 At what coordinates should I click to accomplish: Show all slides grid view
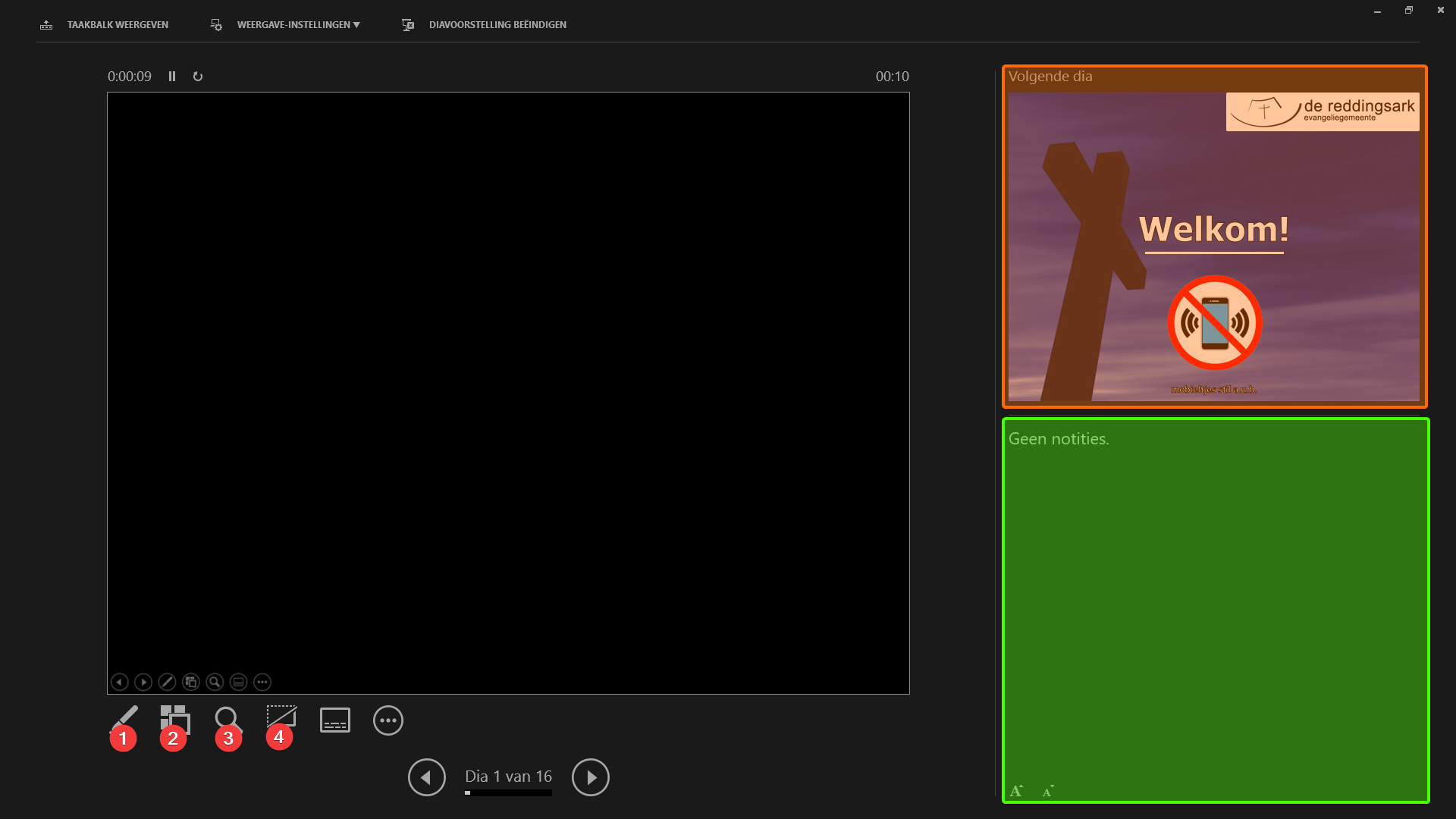(x=175, y=719)
